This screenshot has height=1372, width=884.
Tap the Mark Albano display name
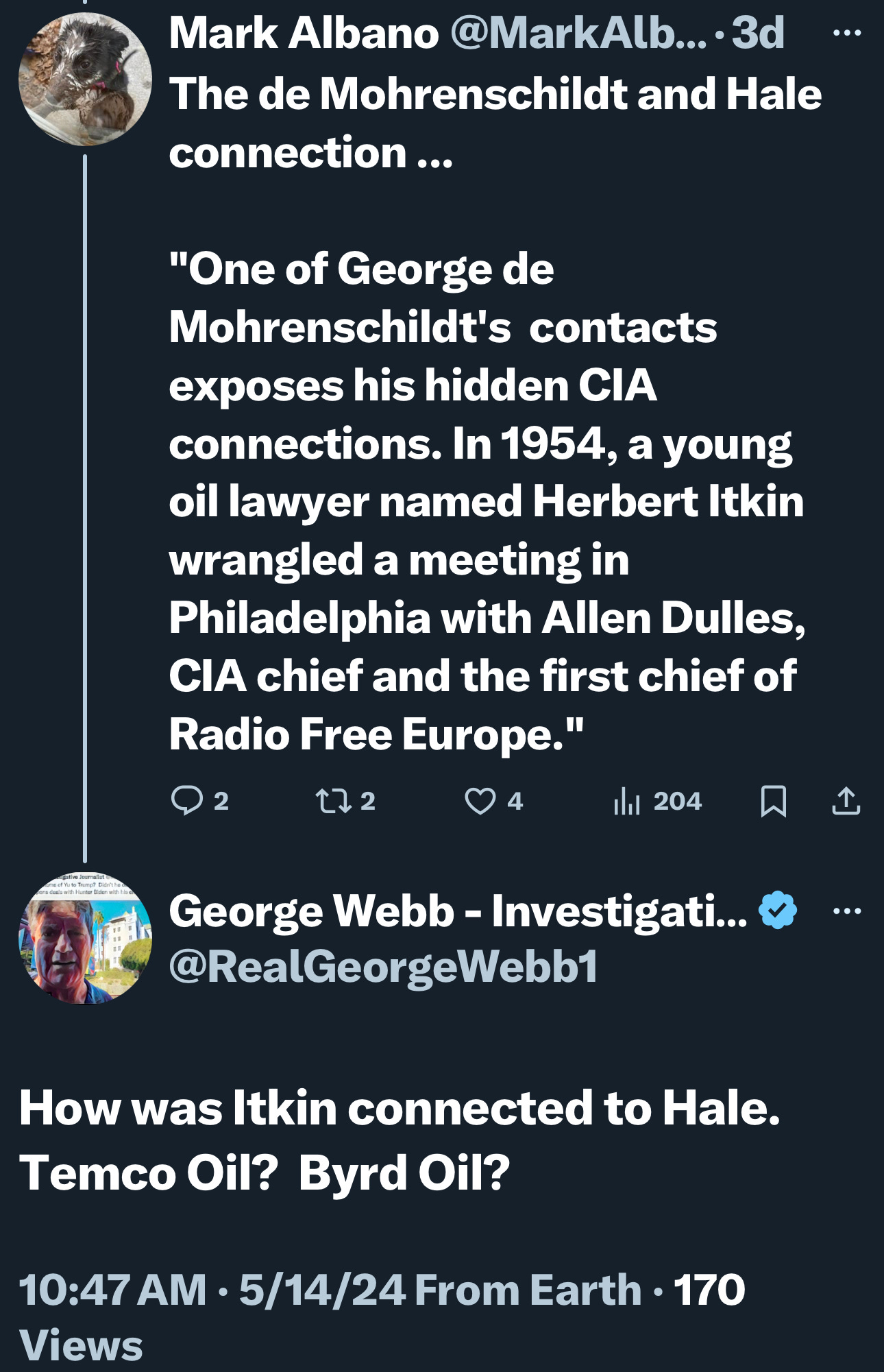click(304, 33)
